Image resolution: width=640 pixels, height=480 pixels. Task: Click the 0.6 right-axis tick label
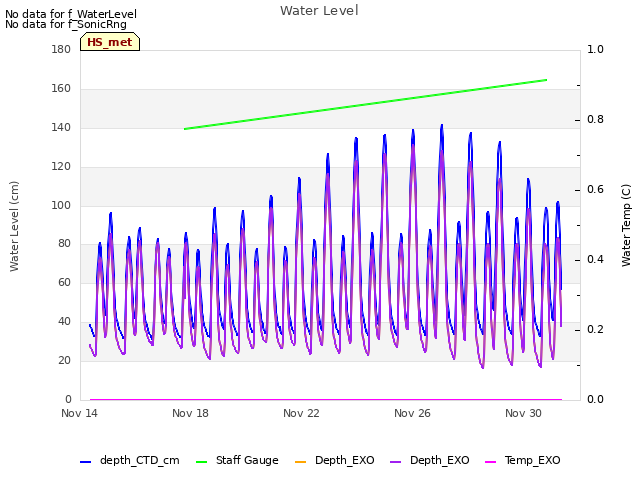coord(595,189)
